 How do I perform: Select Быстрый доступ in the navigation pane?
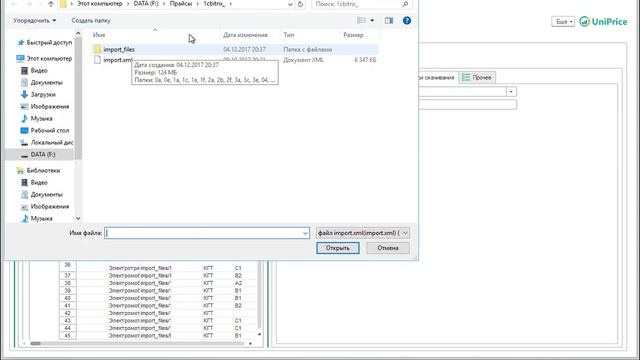49,42
